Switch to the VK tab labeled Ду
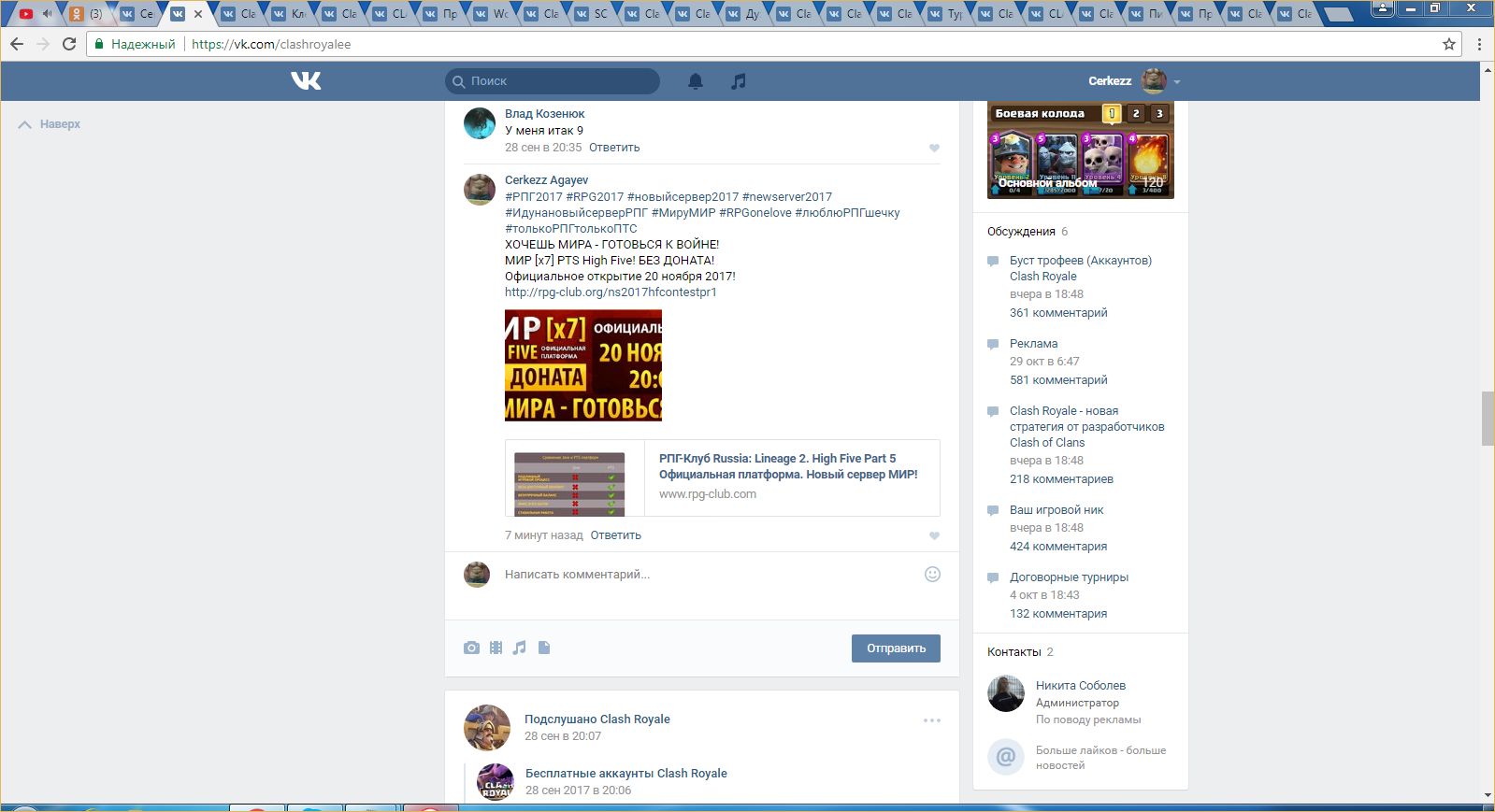 point(743,14)
